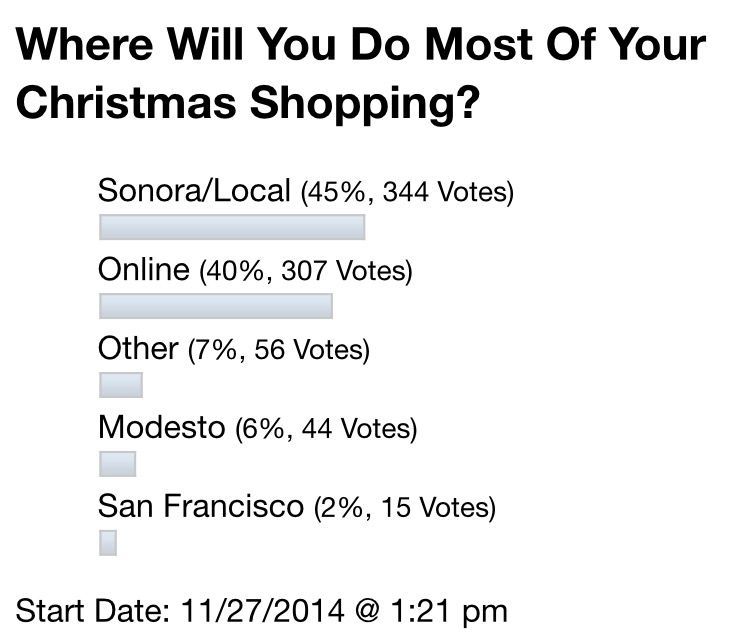Click the Other option's result bar

[121, 385]
